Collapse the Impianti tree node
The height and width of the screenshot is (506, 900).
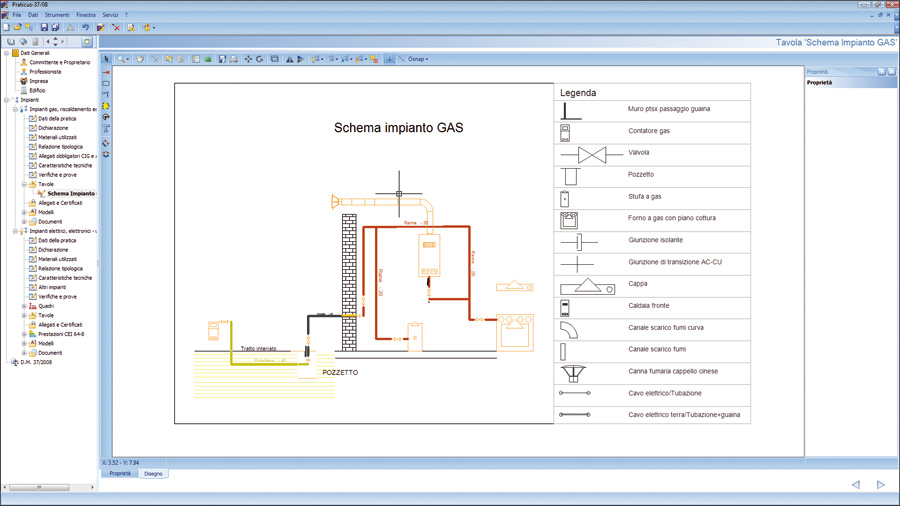click(6, 100)
